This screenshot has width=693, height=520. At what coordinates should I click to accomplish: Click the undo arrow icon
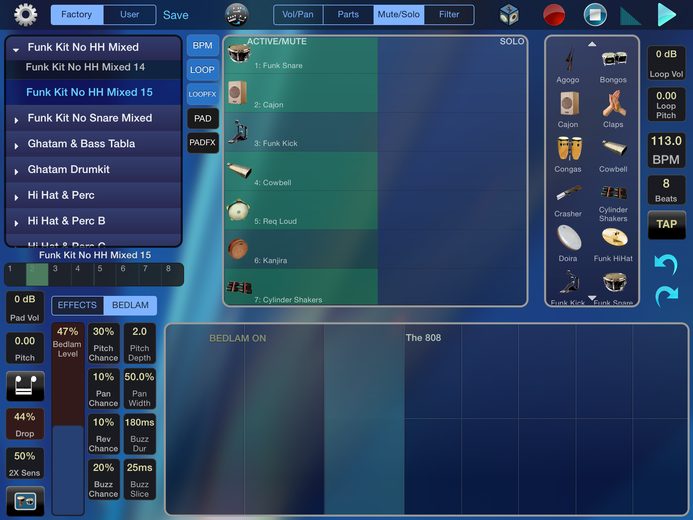click(x=666, y=264)
